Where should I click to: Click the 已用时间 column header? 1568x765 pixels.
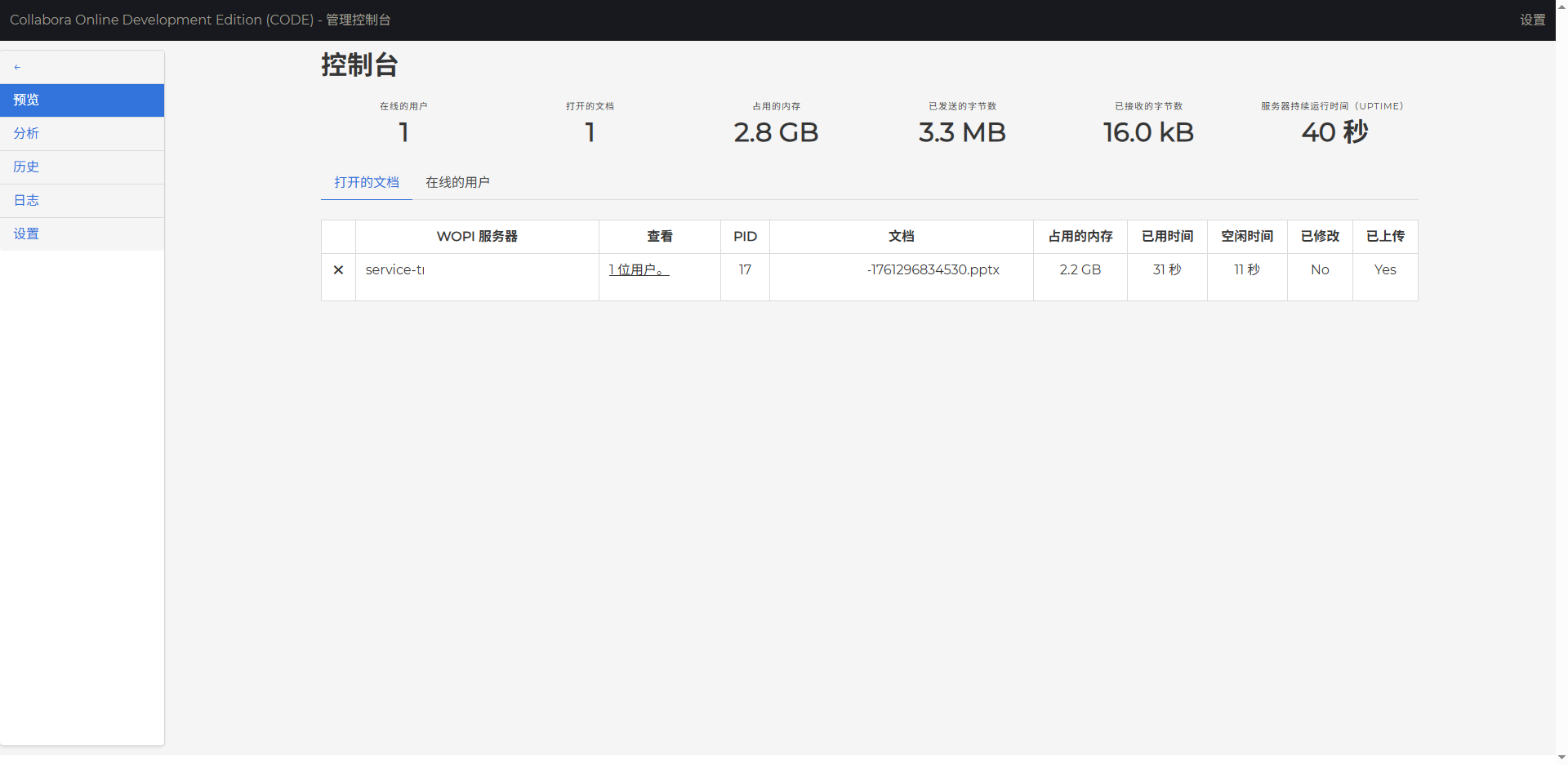1167,237
